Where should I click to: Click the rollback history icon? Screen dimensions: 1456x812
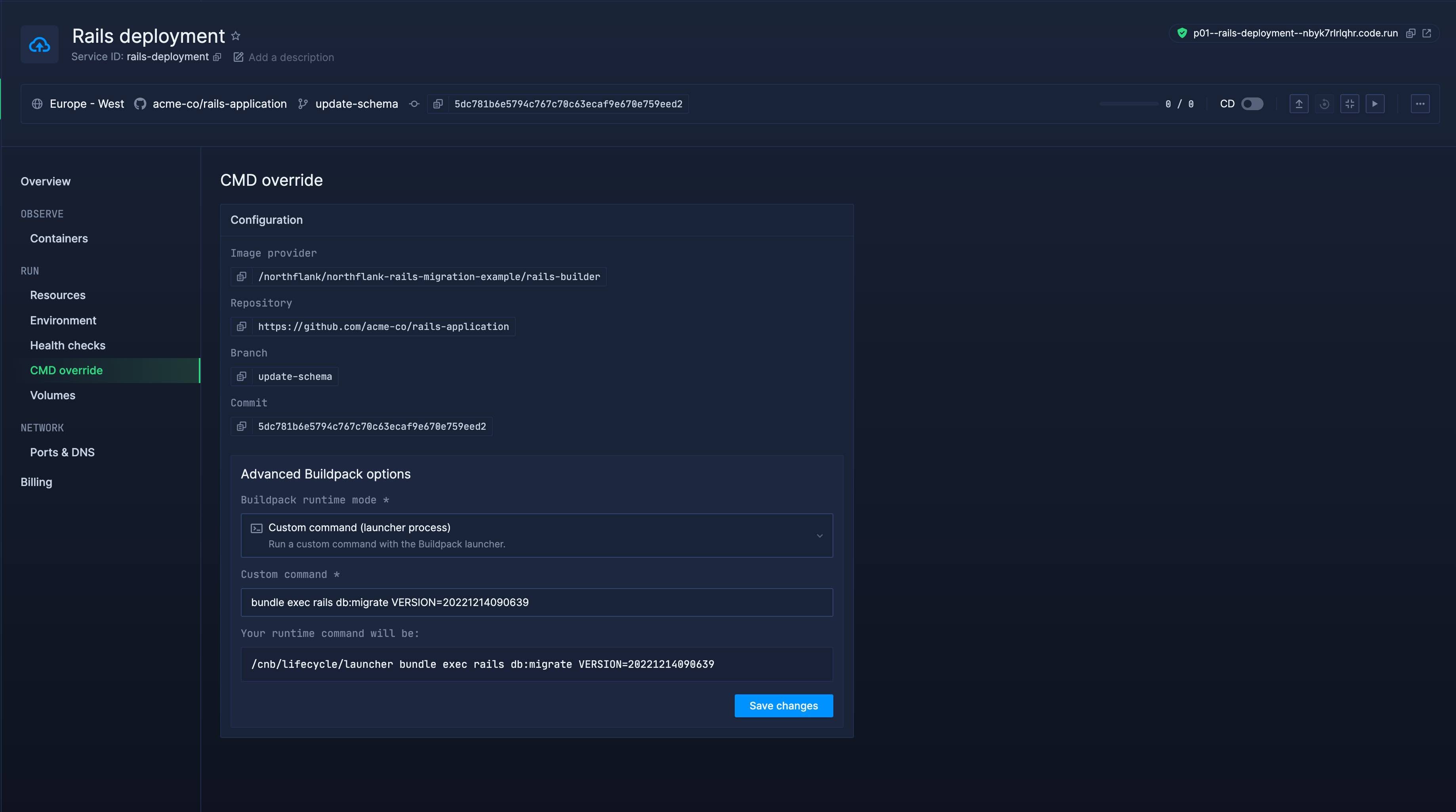point(1325,103)
